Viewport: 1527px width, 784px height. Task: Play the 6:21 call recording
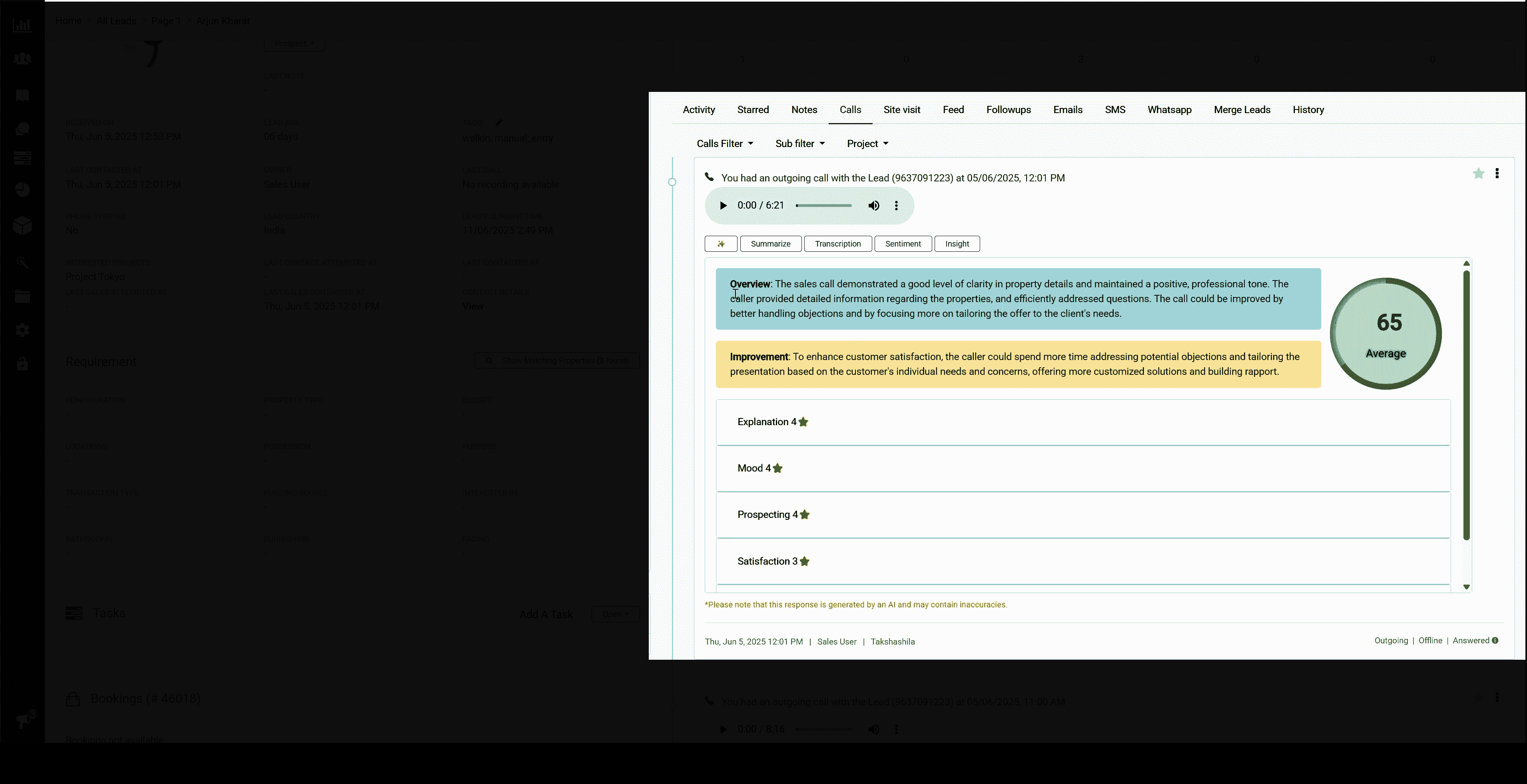[723, 206]
